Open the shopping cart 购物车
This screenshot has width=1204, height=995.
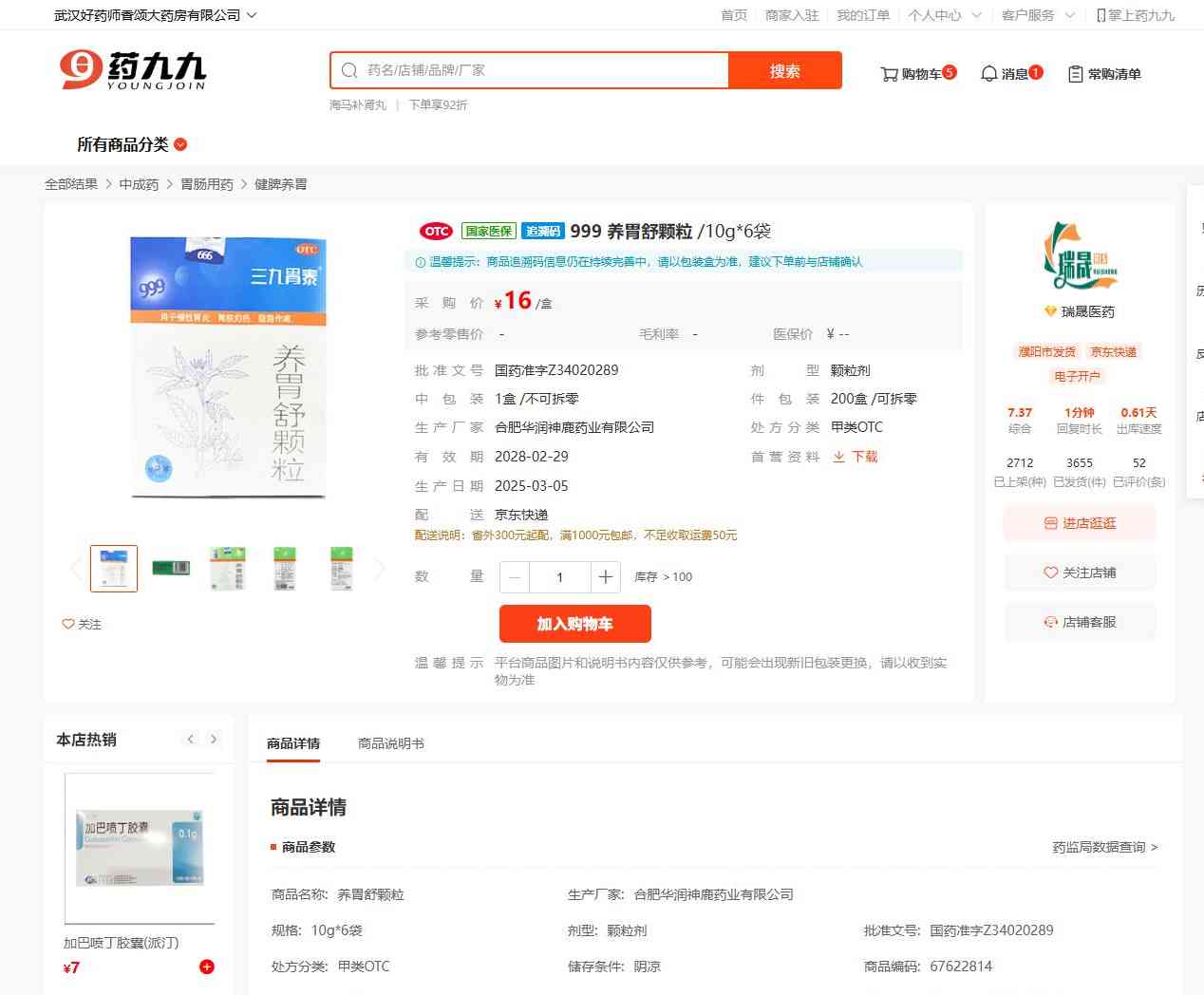(x=917, y=73)
